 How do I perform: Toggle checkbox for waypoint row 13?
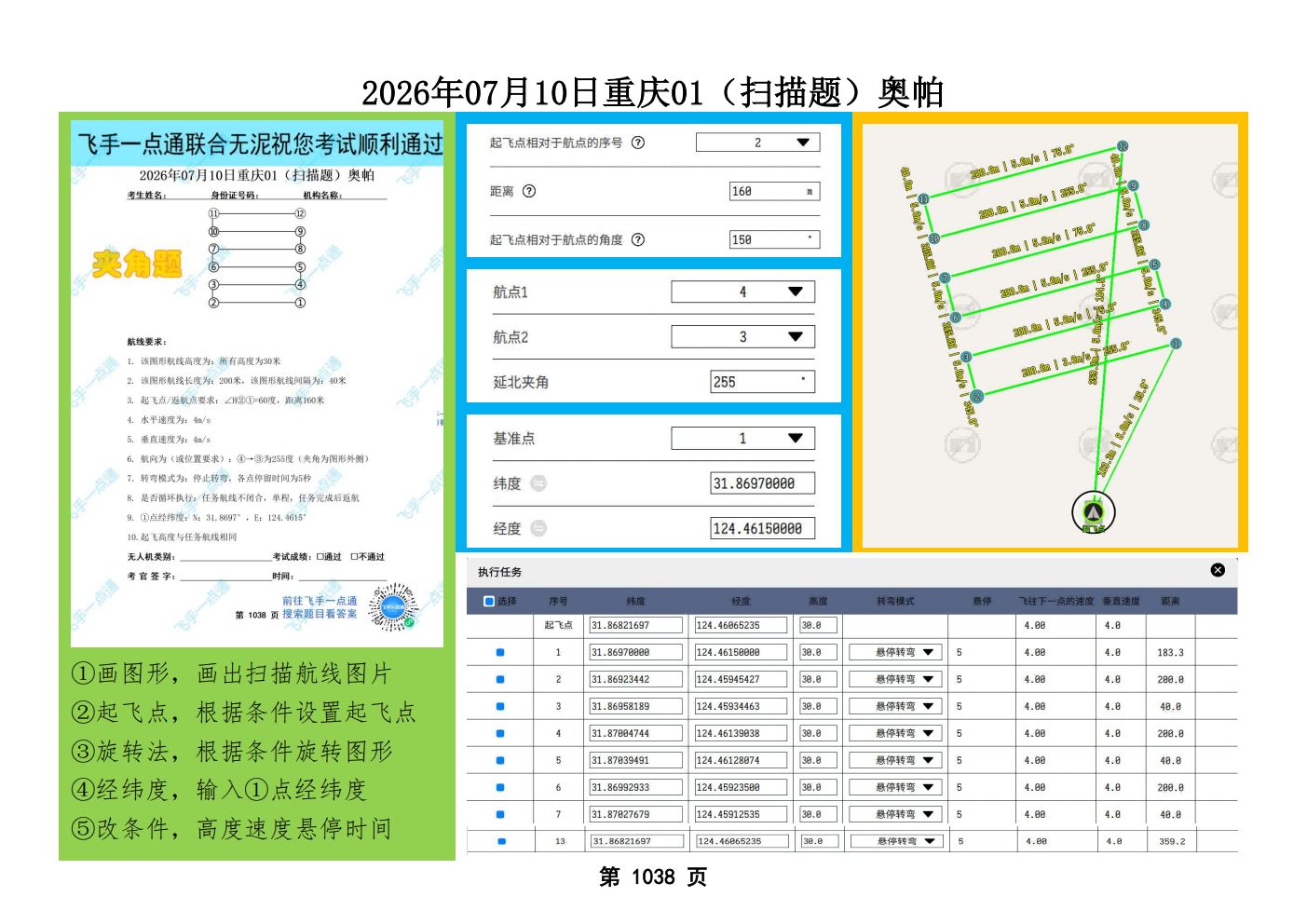502,841
